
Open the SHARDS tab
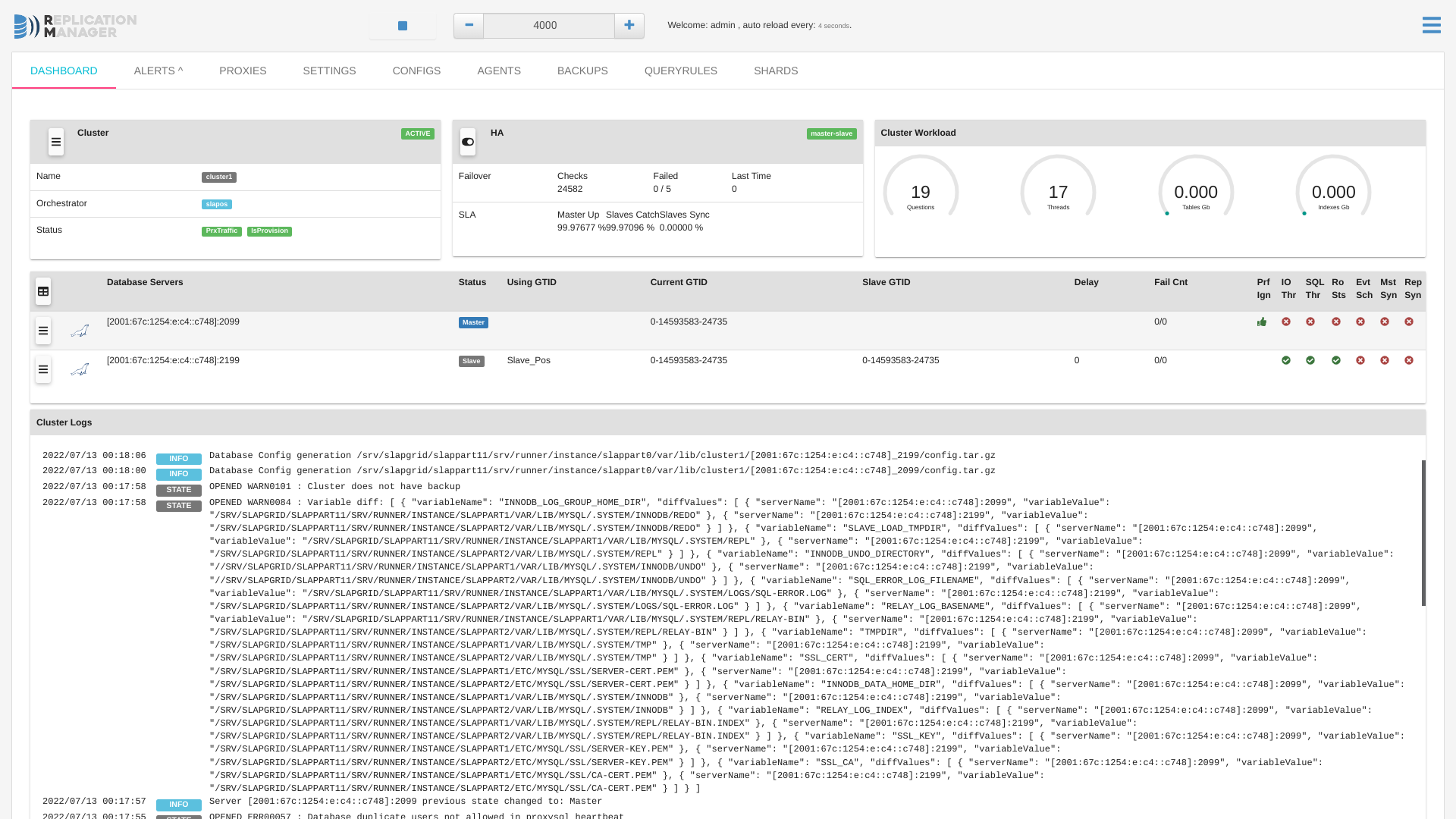pyautogui.click(x=776, y=71)
